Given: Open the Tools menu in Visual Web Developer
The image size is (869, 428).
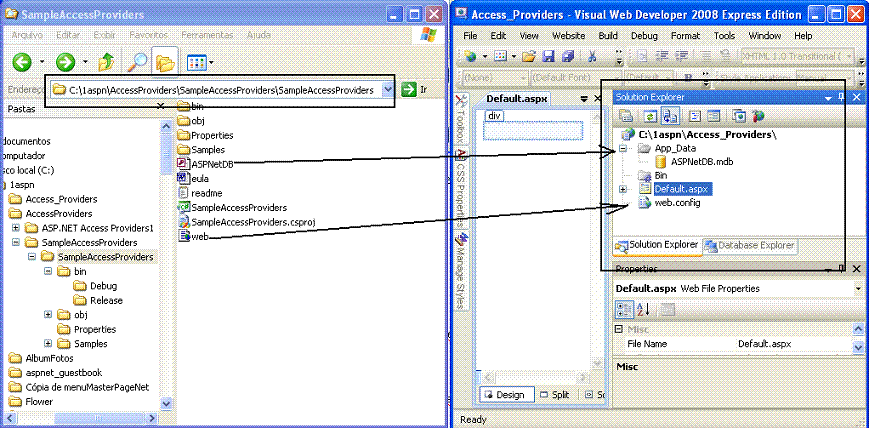Looking at the screenshot, I should click(724, 35).
